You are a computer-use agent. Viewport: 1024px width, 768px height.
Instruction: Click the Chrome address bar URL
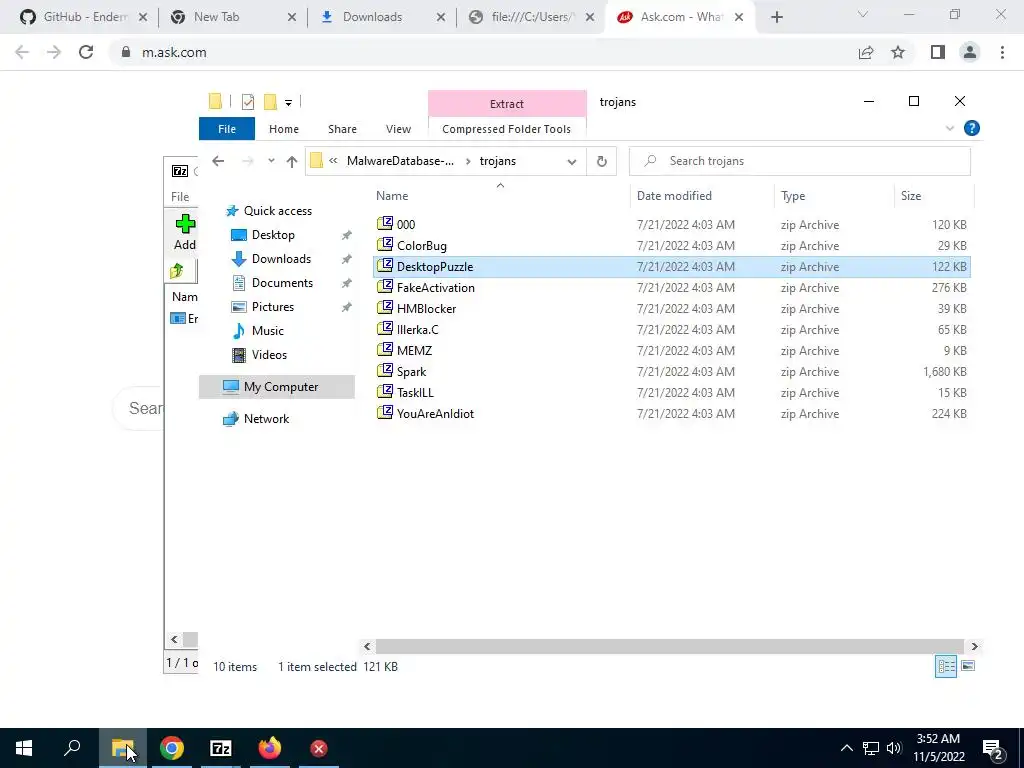pos(174,52)
